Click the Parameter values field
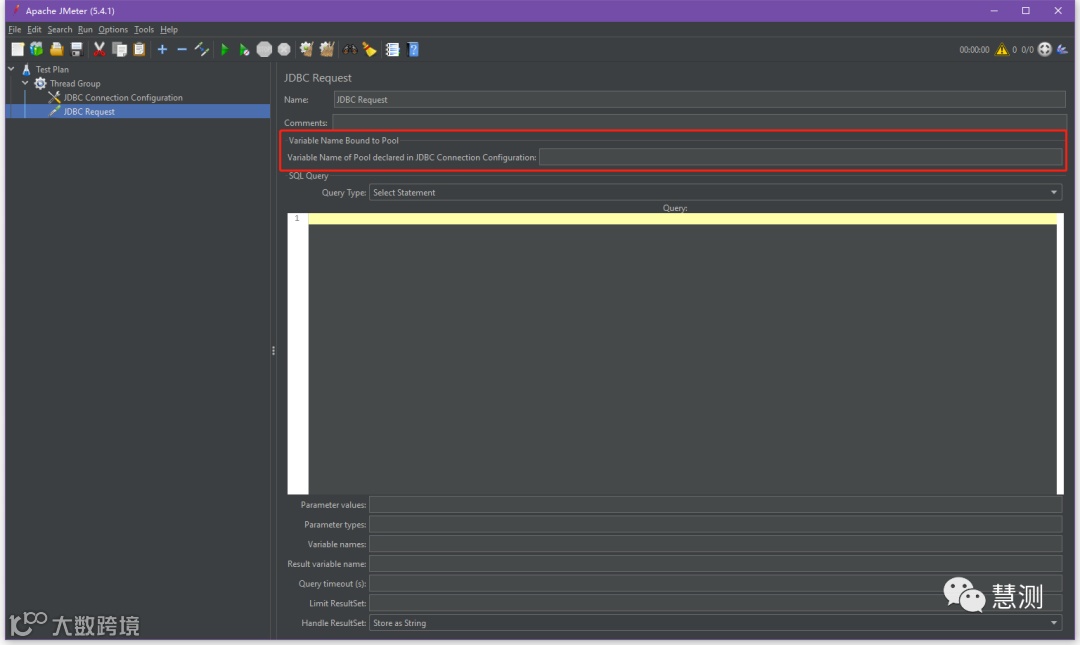Image resolution: width=1080 pixels, height=645 pixels. 715,504
